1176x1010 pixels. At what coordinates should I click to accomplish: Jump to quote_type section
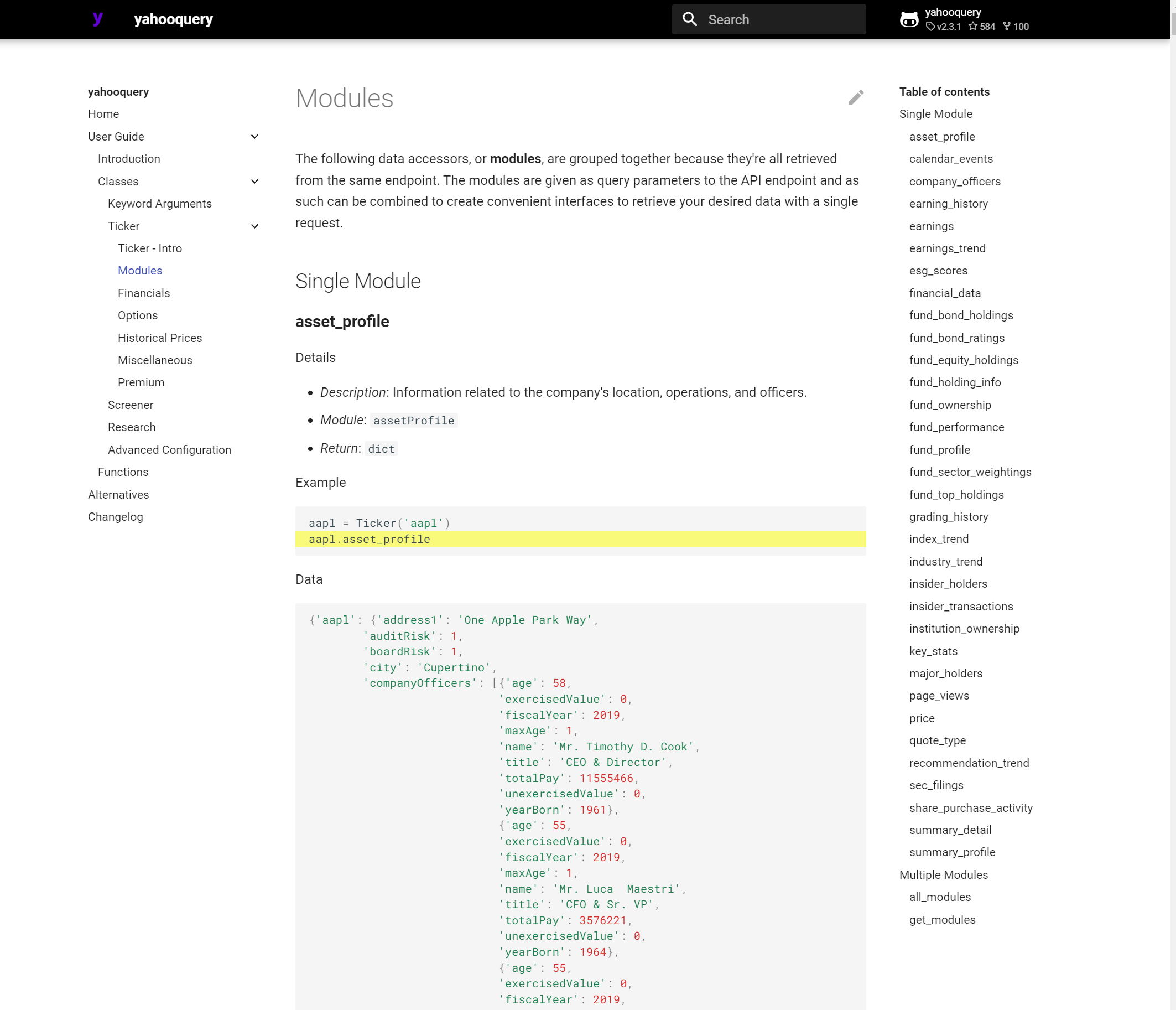coord(938,741)
